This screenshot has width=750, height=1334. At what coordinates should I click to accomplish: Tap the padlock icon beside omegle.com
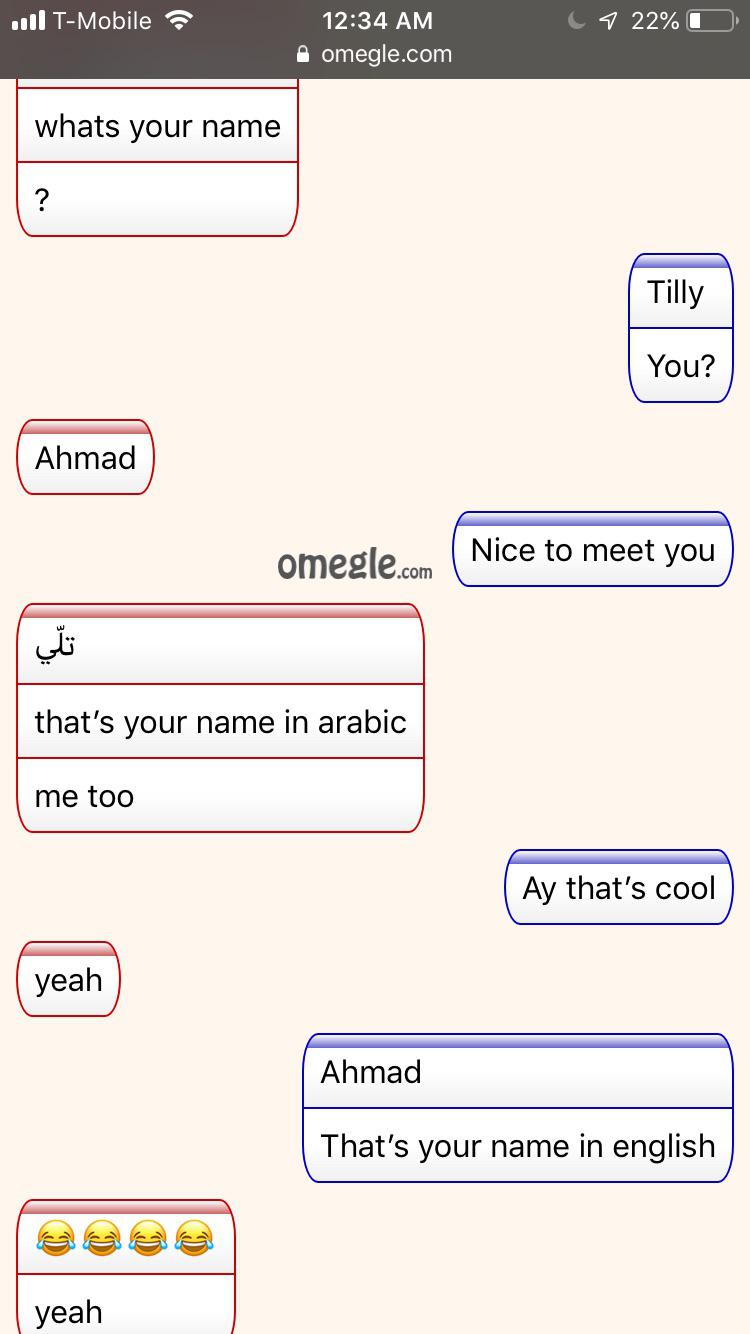304,54
